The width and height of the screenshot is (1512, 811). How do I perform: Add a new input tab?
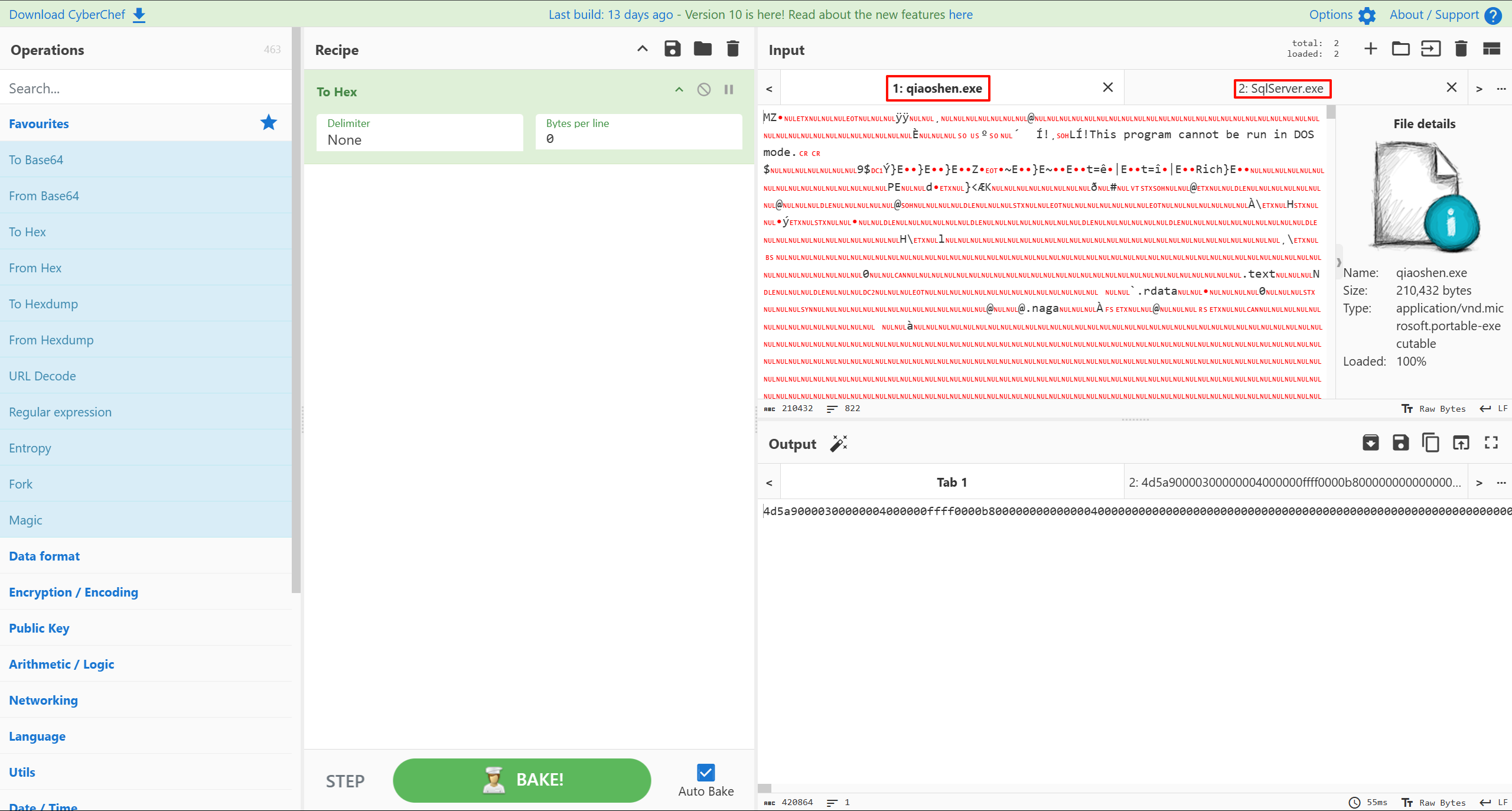click(x=1370, y=49)
